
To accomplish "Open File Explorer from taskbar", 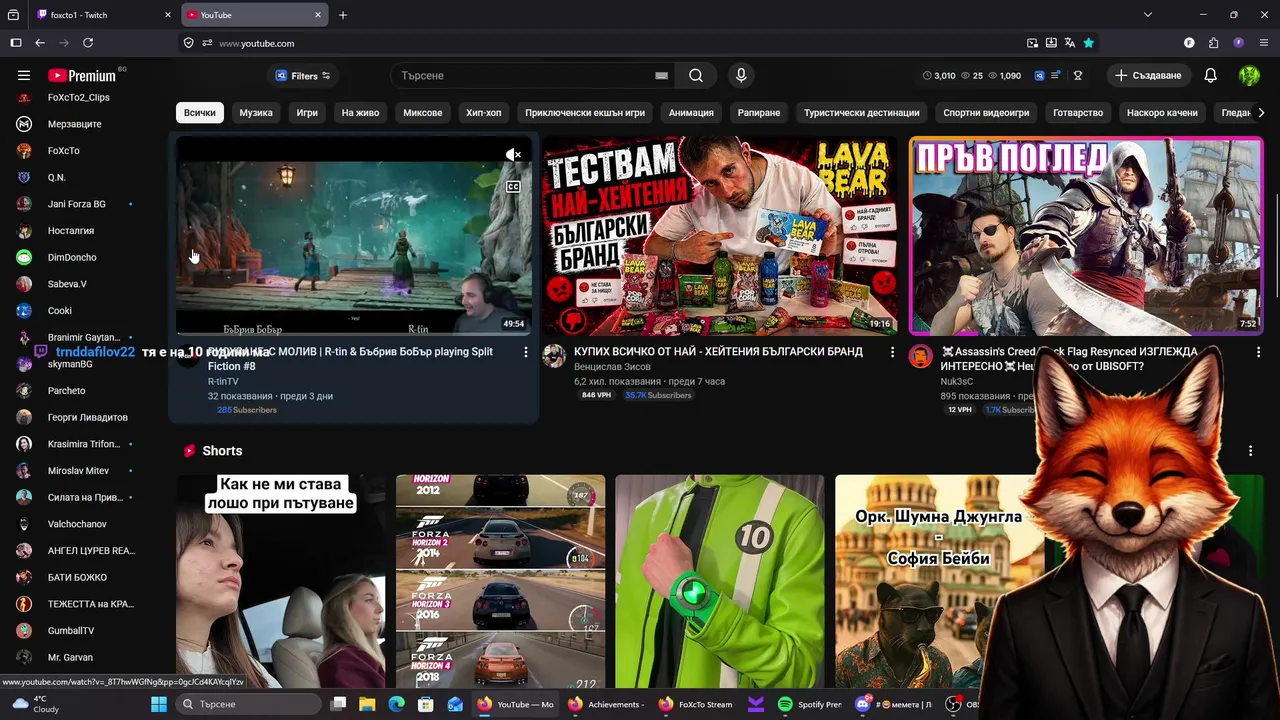I will 367,704.
